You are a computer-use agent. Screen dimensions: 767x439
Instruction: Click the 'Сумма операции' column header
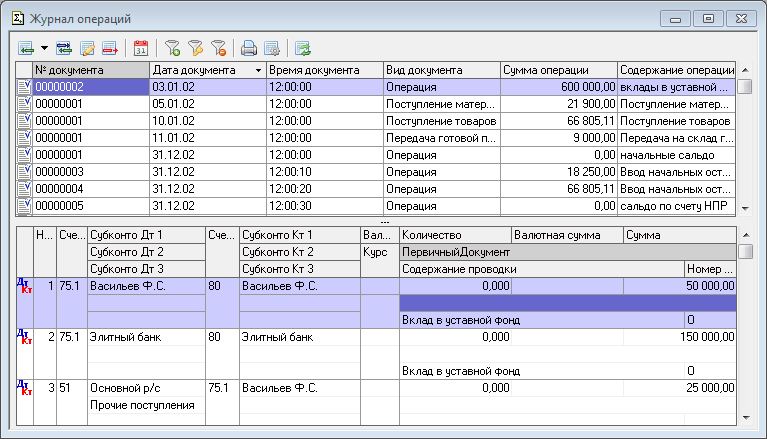coord(558,70)
